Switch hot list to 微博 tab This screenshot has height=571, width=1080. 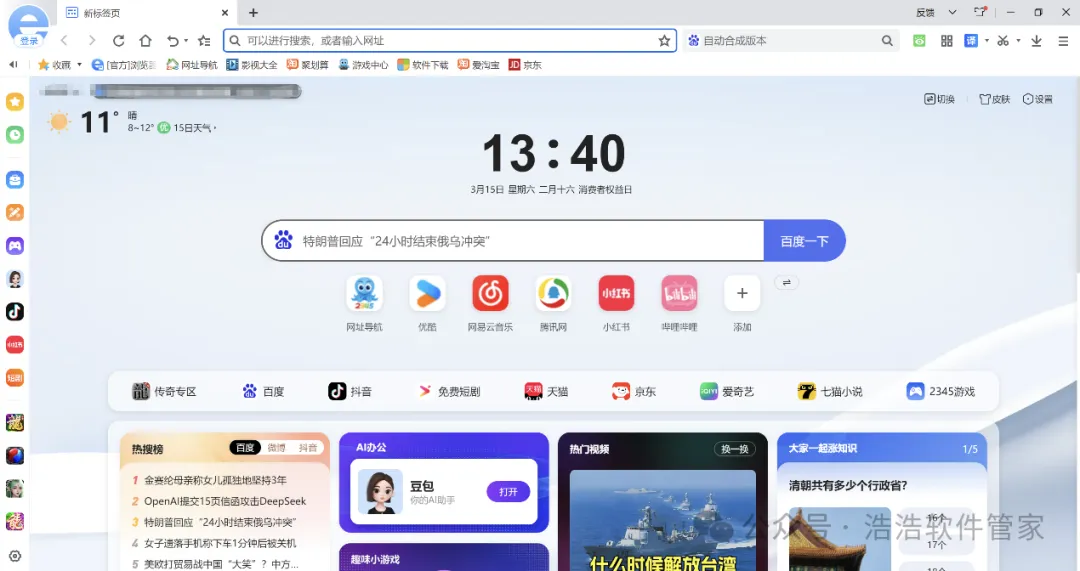pos(276,448)
